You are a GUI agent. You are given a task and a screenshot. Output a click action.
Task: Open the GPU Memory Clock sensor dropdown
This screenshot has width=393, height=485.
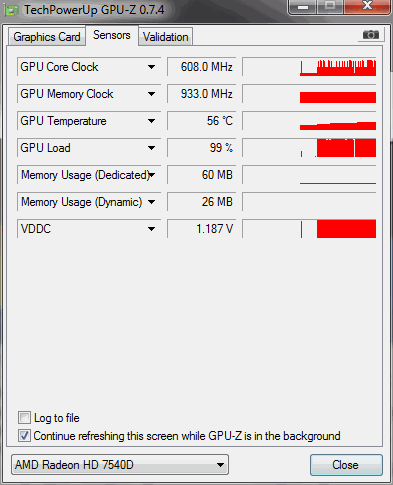point(151,94)
